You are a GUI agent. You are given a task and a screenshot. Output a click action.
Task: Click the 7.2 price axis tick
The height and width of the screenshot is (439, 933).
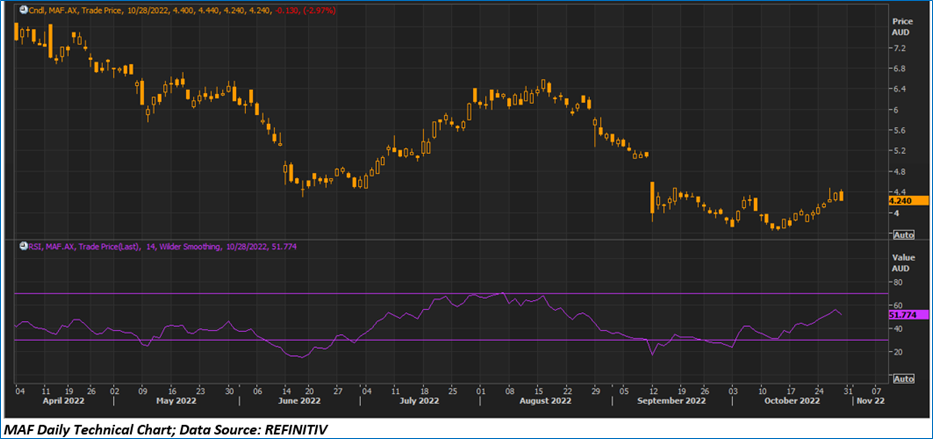[x=898, y=48]
